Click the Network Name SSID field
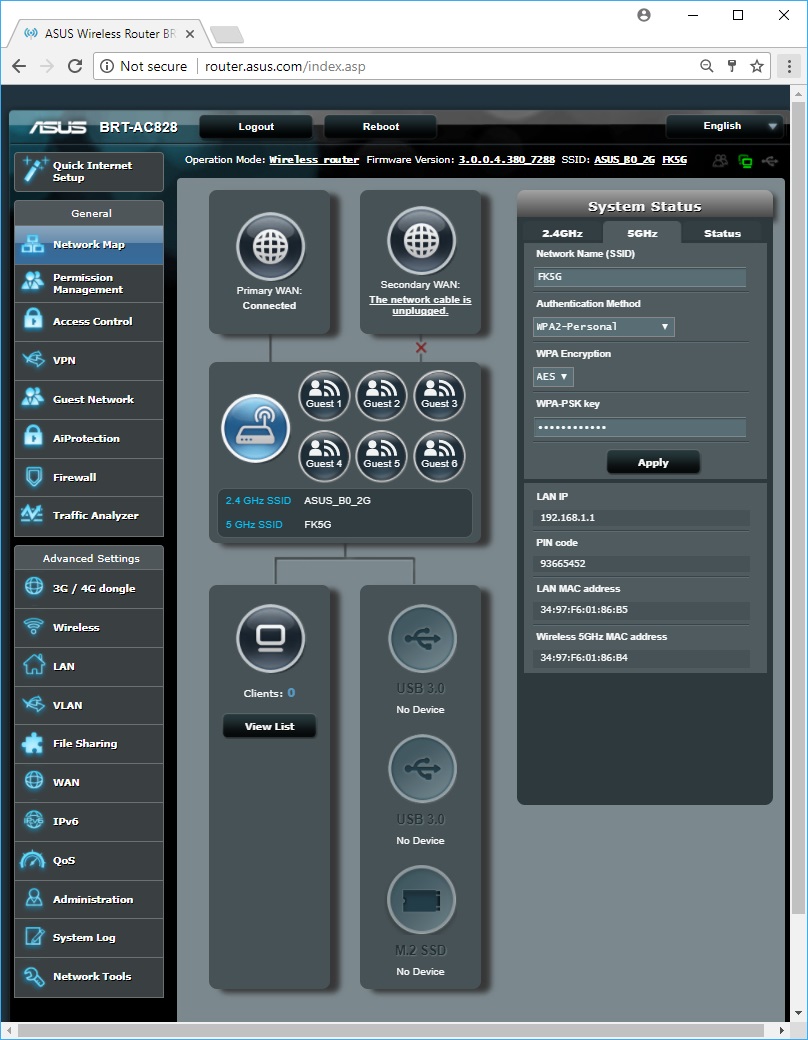The height and width of the screenshot is (1040, 808). tap(640, 278)
